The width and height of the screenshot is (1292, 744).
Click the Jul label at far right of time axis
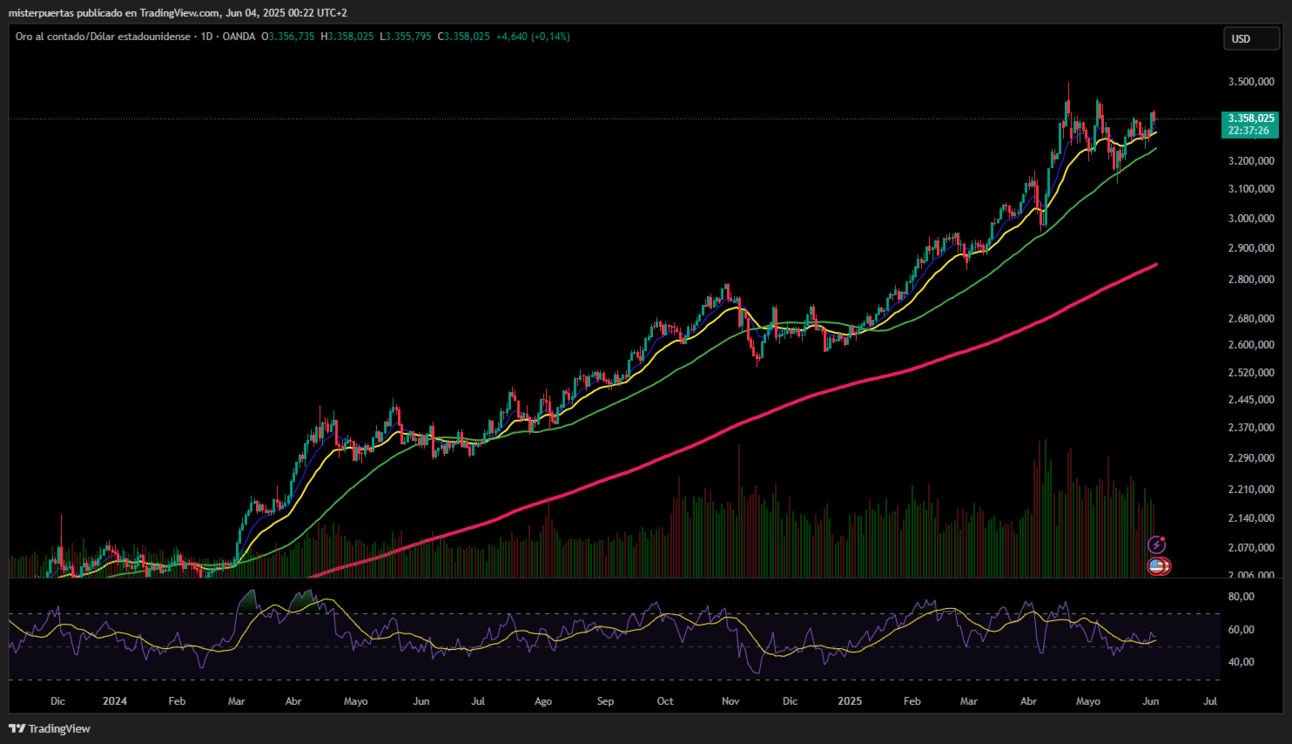[x=1210, y=702]
